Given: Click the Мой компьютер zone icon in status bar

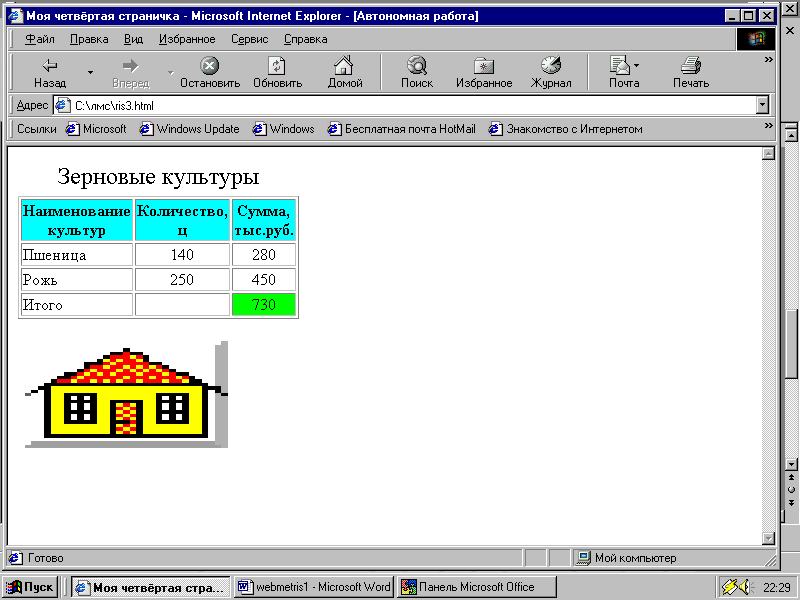Looking at the screenshot, I should pyautogui.click(x=584, y=558).
